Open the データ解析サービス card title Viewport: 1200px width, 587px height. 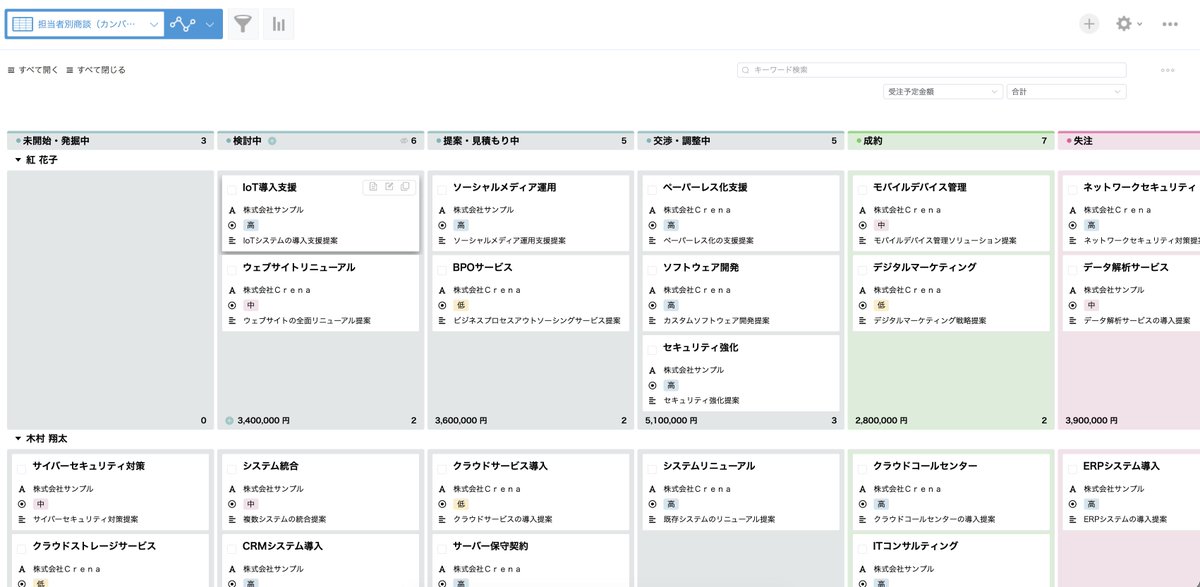pos(1126,268)
